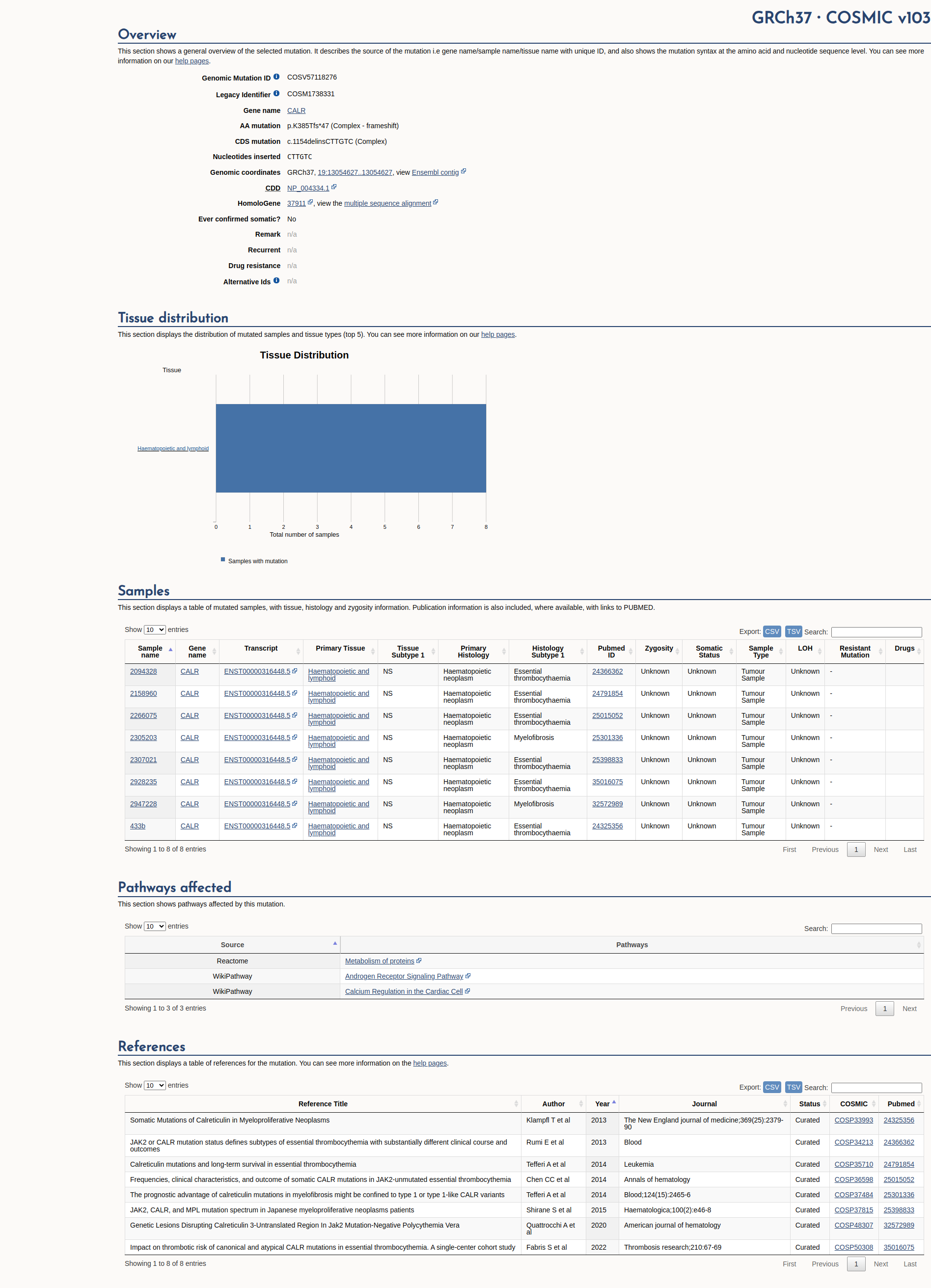The width and height of the screenshot is (931, 1288).
Task: Open NP_004334.1 CDD link
Action: coord(308,188)
